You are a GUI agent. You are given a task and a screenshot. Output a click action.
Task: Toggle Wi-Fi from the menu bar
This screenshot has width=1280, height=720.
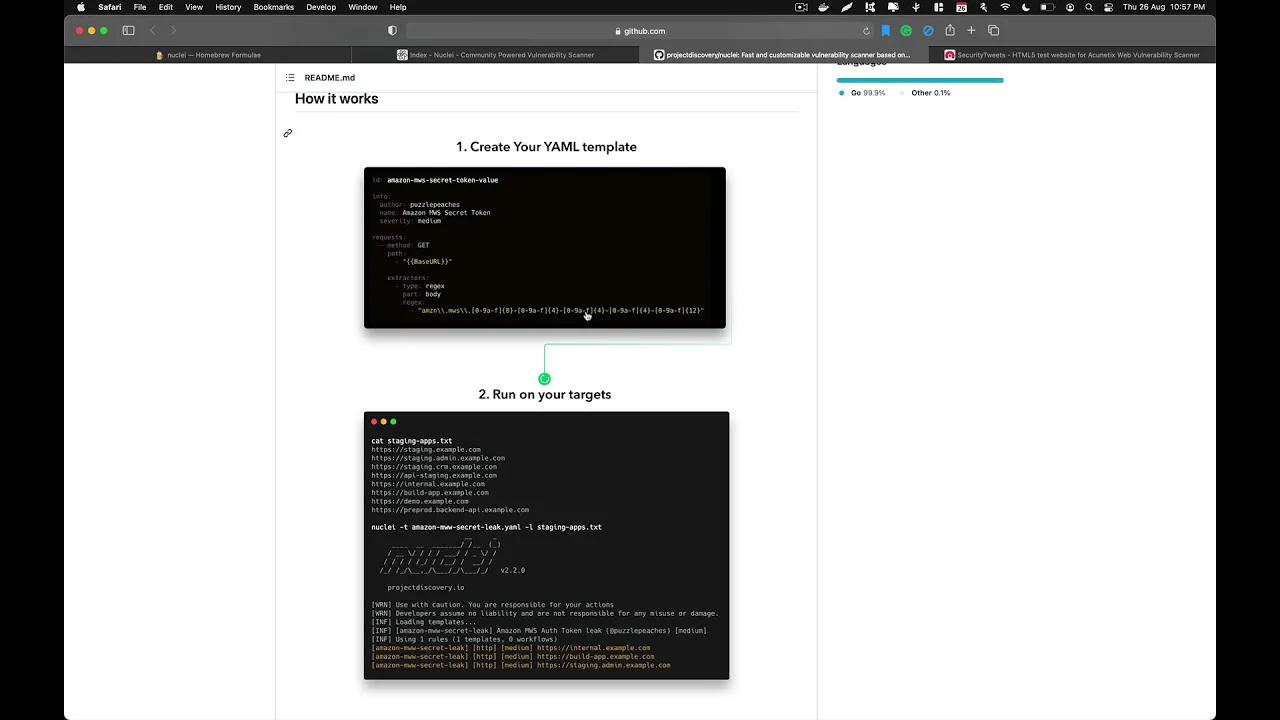(1006, 7)
